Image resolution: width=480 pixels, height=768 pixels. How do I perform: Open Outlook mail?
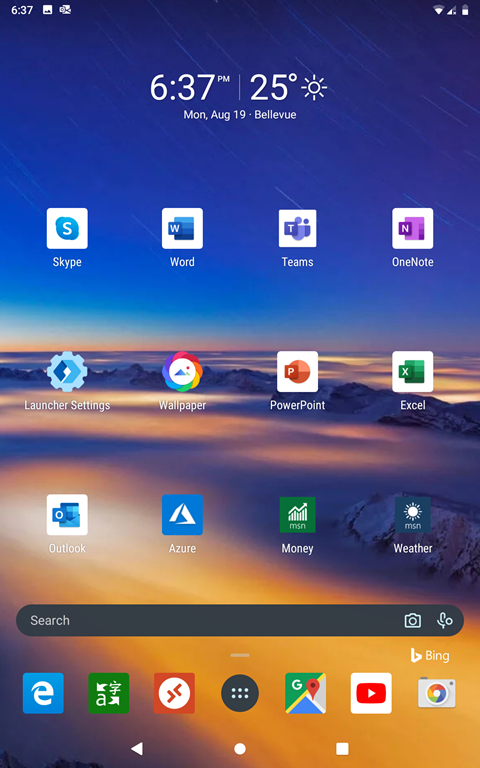point(67,515)
